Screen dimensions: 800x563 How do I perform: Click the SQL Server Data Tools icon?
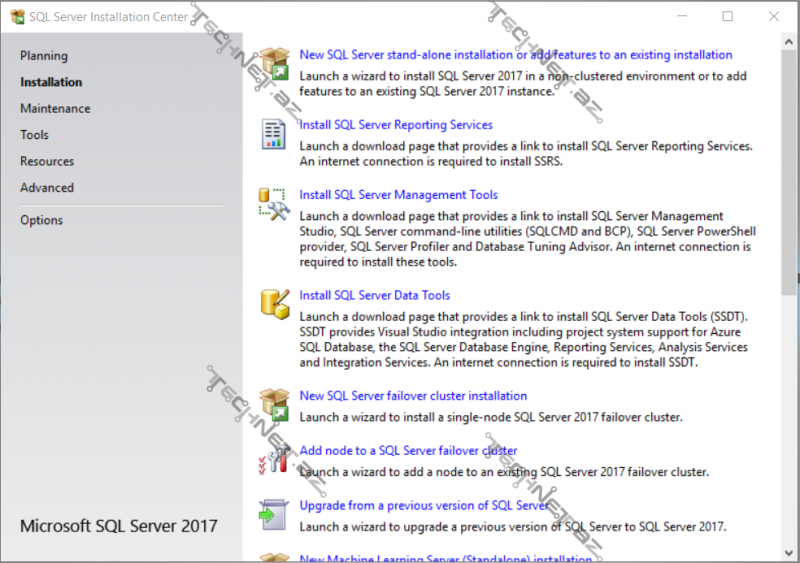point(273,304)
